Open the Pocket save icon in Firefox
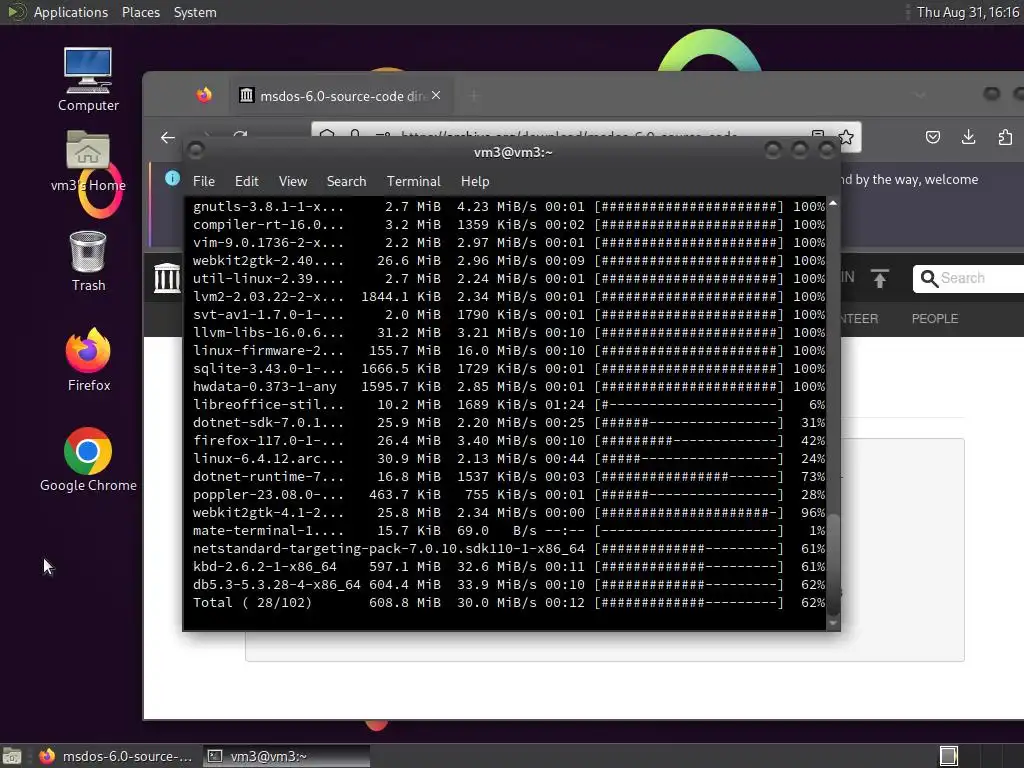The image size is (1024, 768). click(x=933, y=137)
